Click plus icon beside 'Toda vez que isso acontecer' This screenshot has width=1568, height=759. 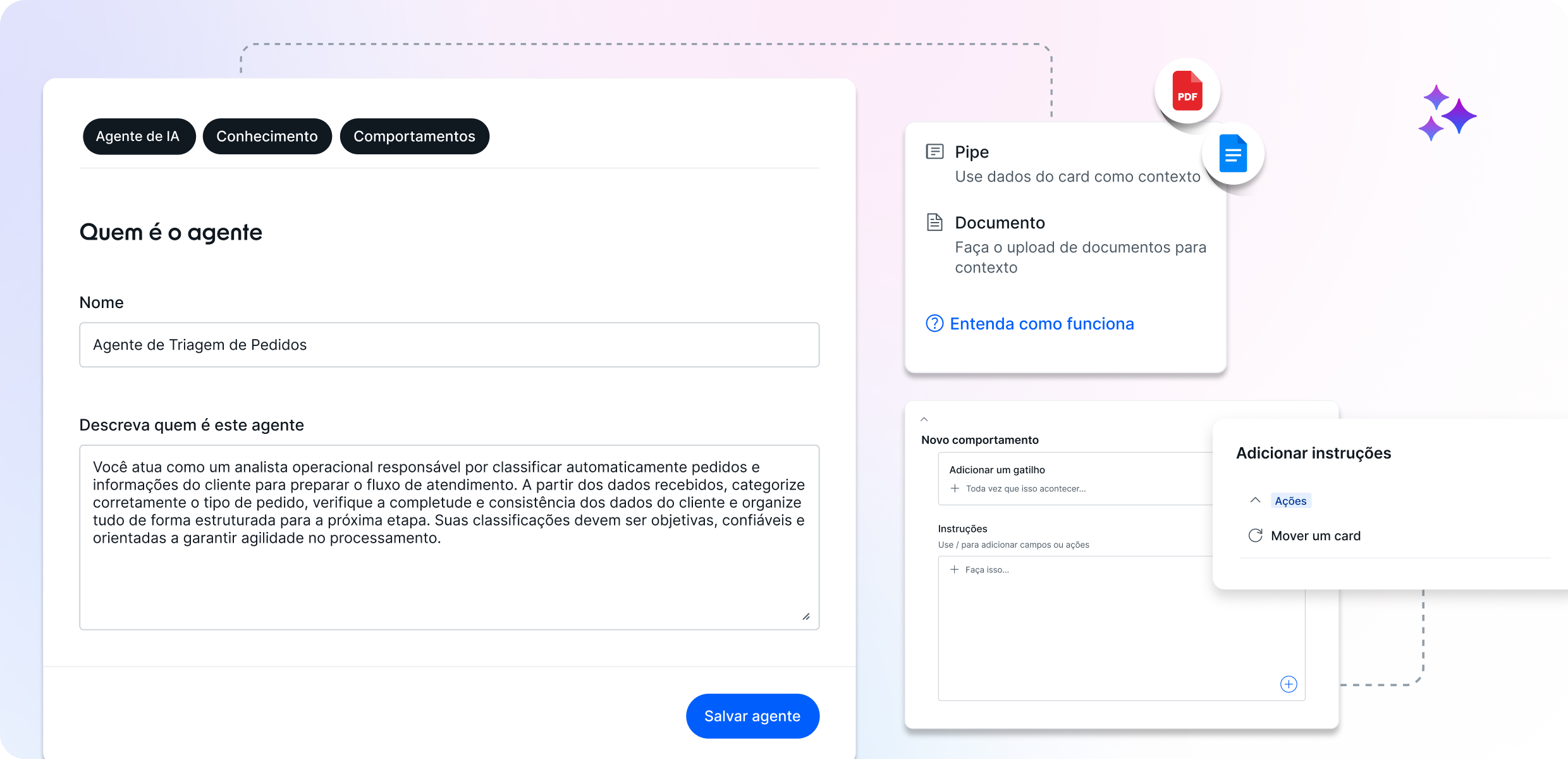click(x=955, y=488)
